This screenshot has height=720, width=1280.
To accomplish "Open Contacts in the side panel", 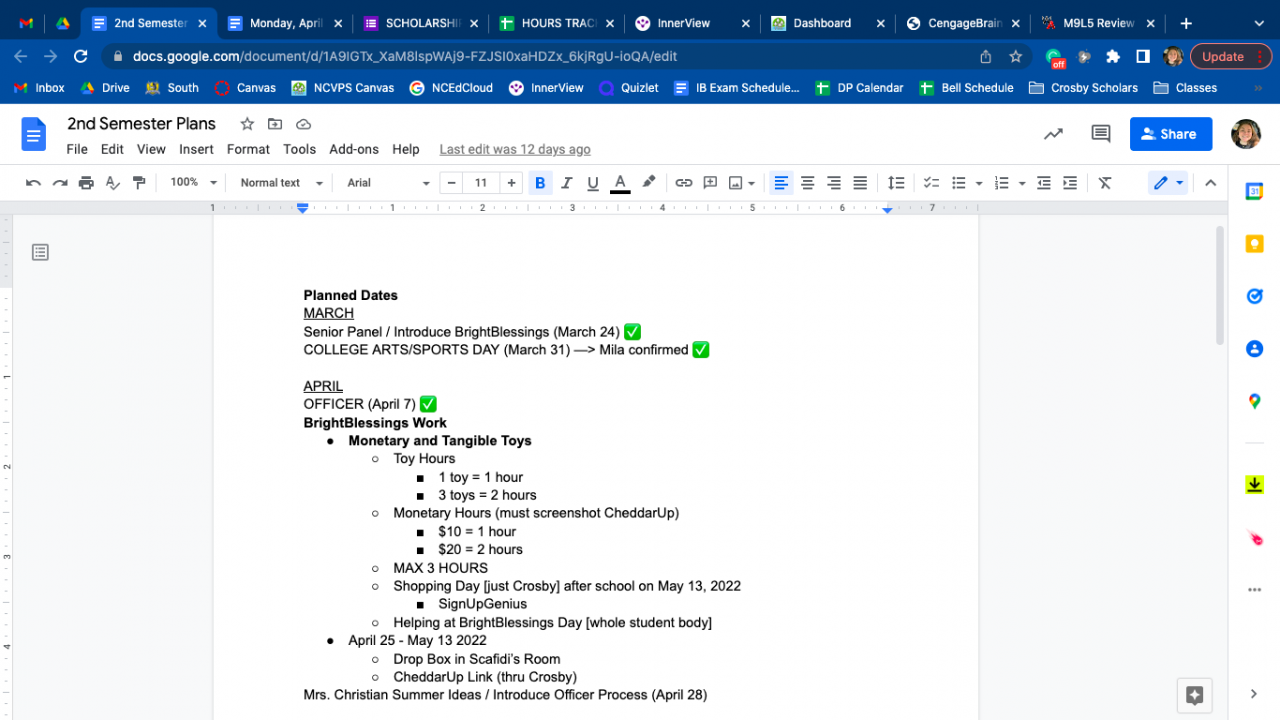I will 1254,349.
